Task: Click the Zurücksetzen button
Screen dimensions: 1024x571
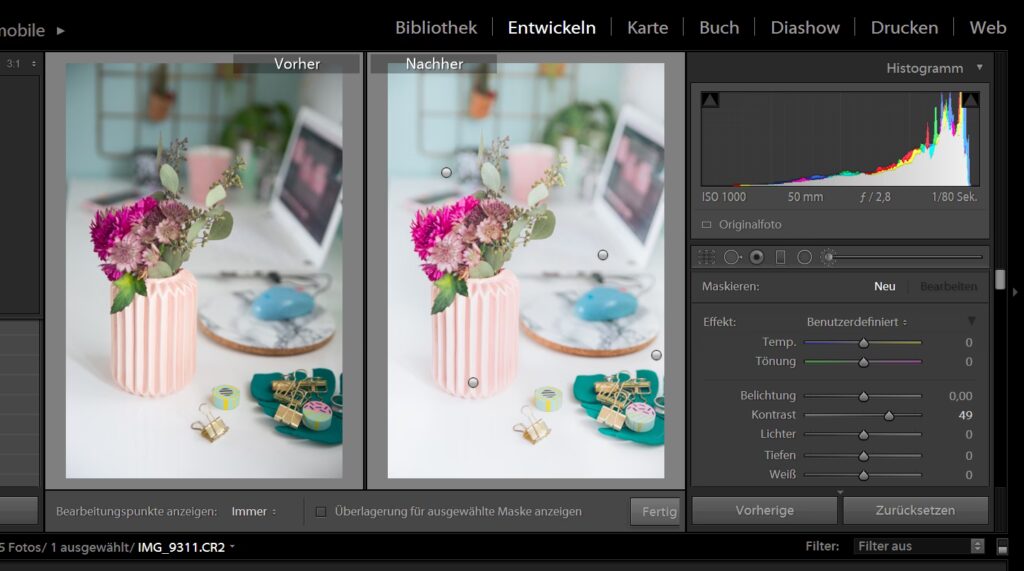Action: pyautogui.click(x=915, y=510)
